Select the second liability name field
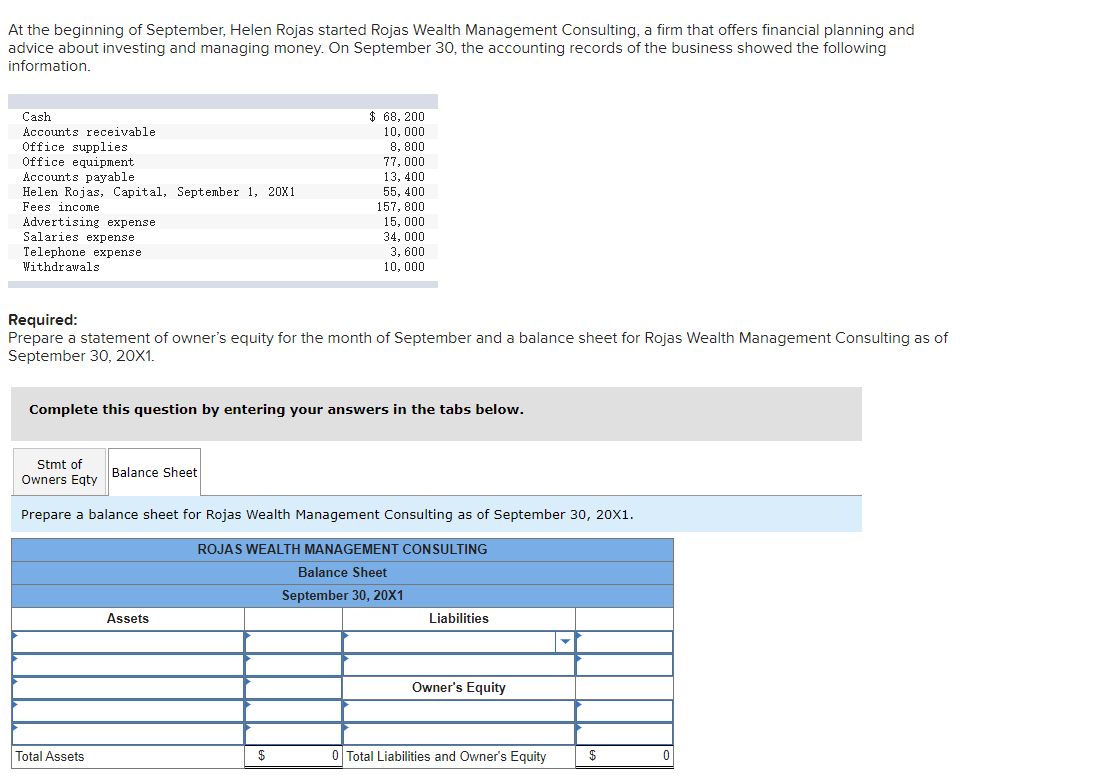 click(x=458, y=665)
